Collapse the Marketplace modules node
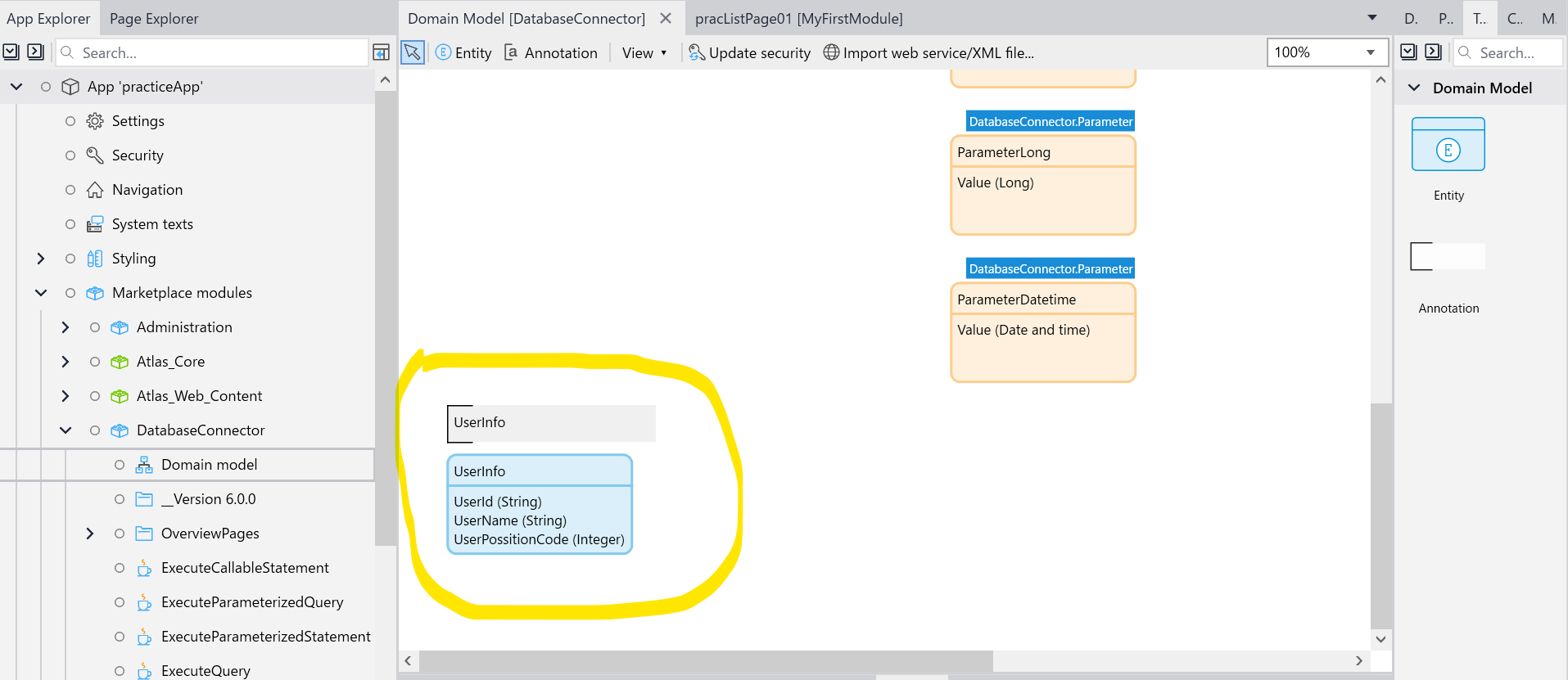The height and width of the screenshot is (680, 1568). pos(41,293)
